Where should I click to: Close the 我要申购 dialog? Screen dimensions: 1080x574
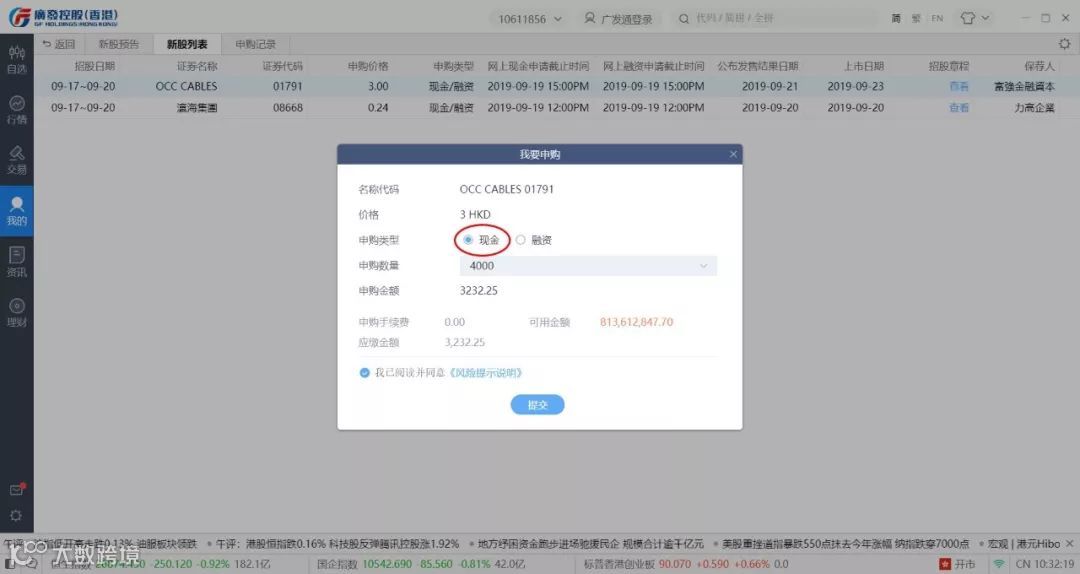pyautogui.click(x=733, y=154)
